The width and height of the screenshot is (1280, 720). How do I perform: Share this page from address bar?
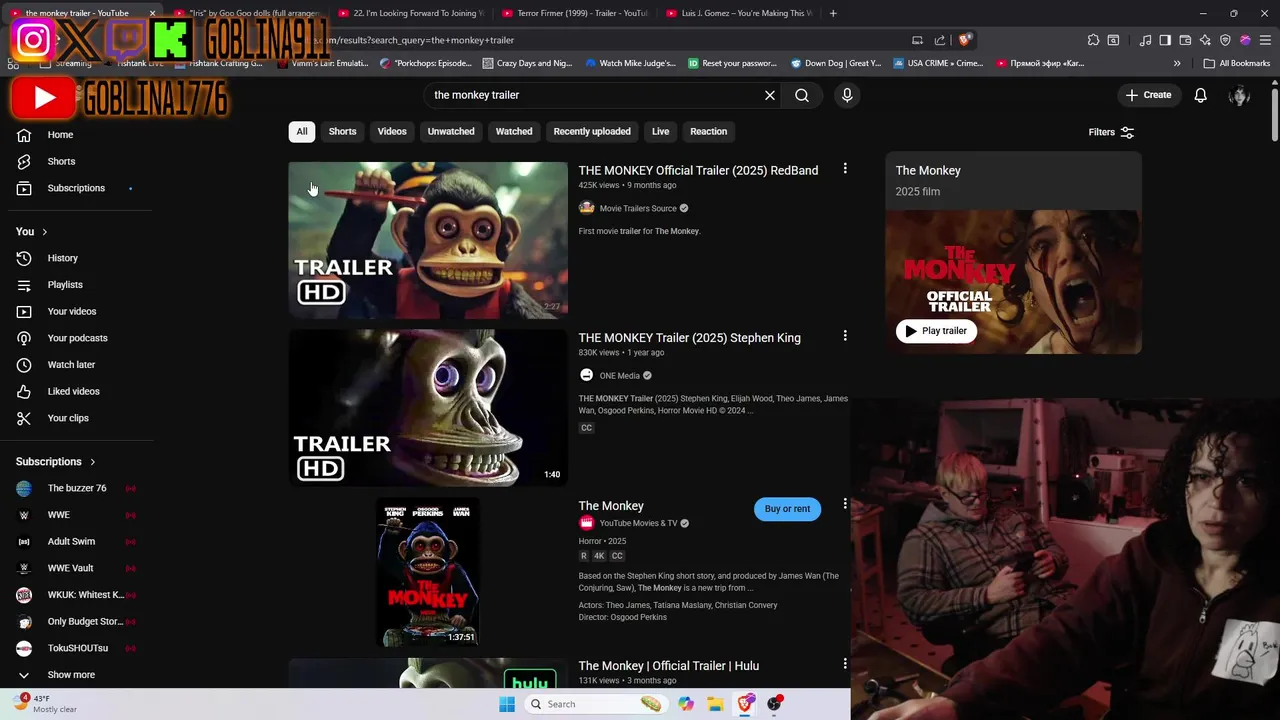click(x=939, y=40)
